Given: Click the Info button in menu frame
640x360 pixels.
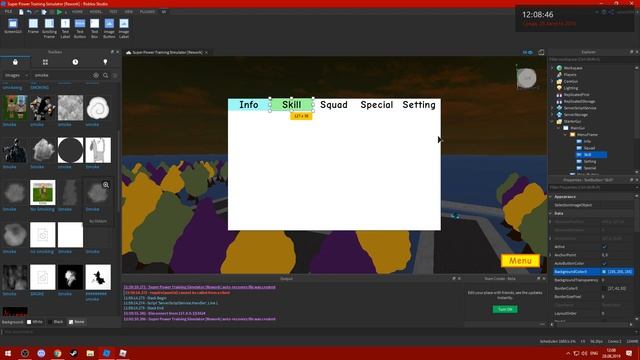Looking at the screenshot, I should 249,104.
